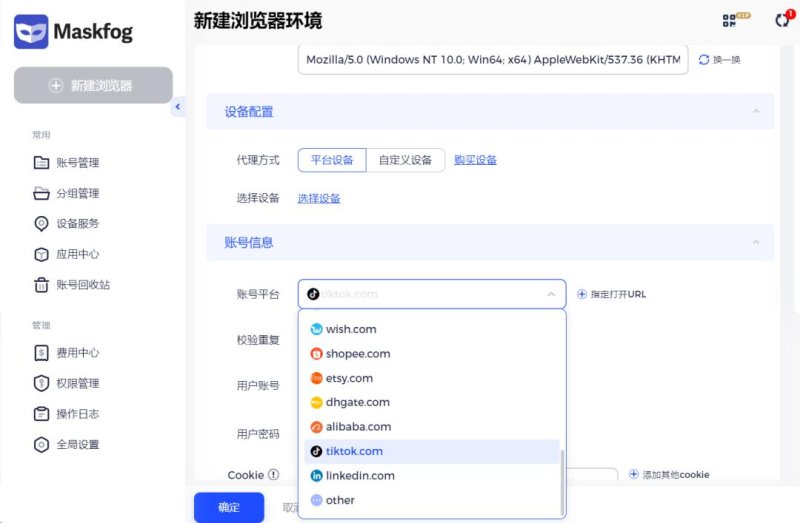
Task: Choose alibaba.com from the platform list
Action: click(432, 427)
